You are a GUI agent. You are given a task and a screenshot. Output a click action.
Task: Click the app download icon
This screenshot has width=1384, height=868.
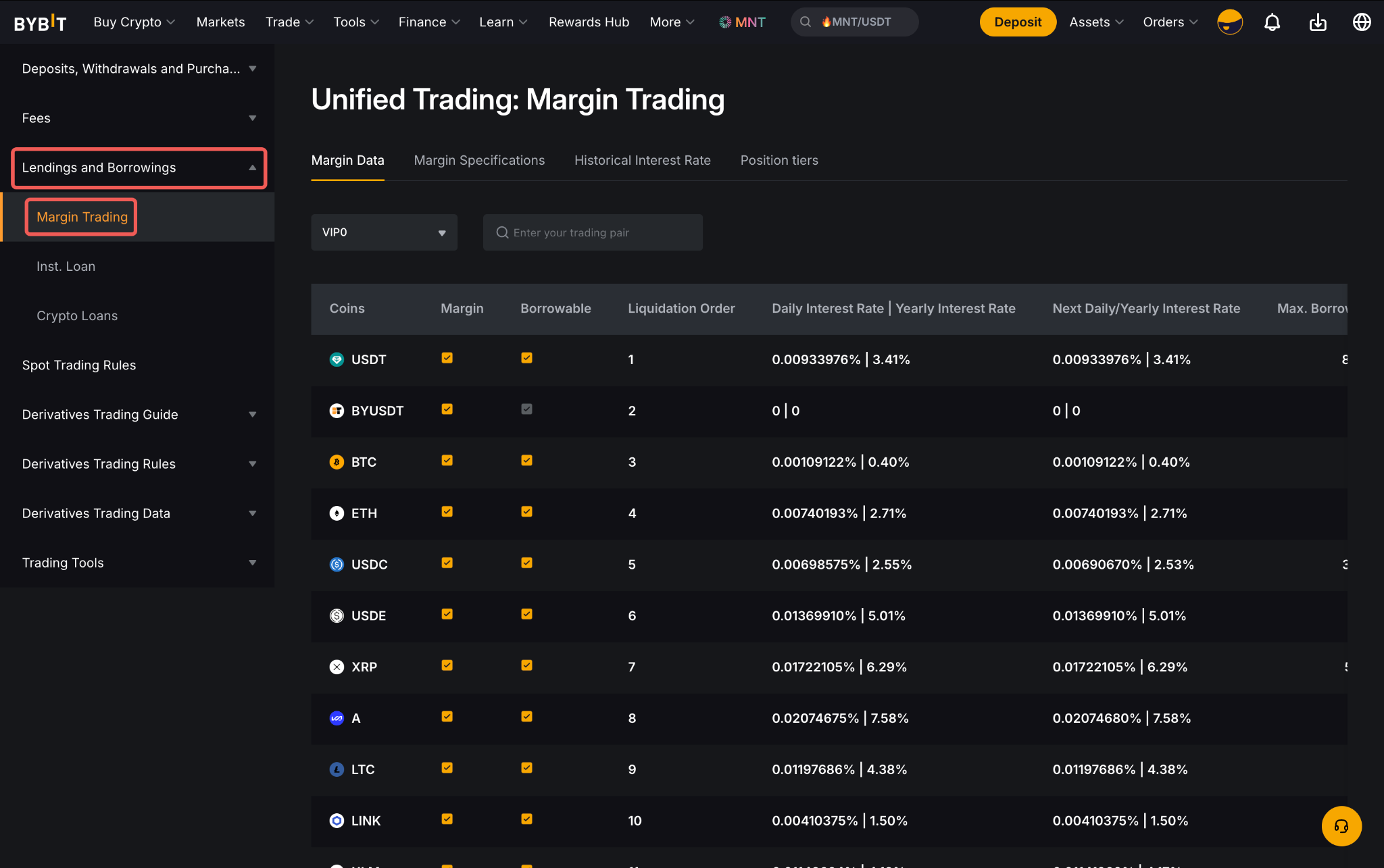(x=1318, y=22)
